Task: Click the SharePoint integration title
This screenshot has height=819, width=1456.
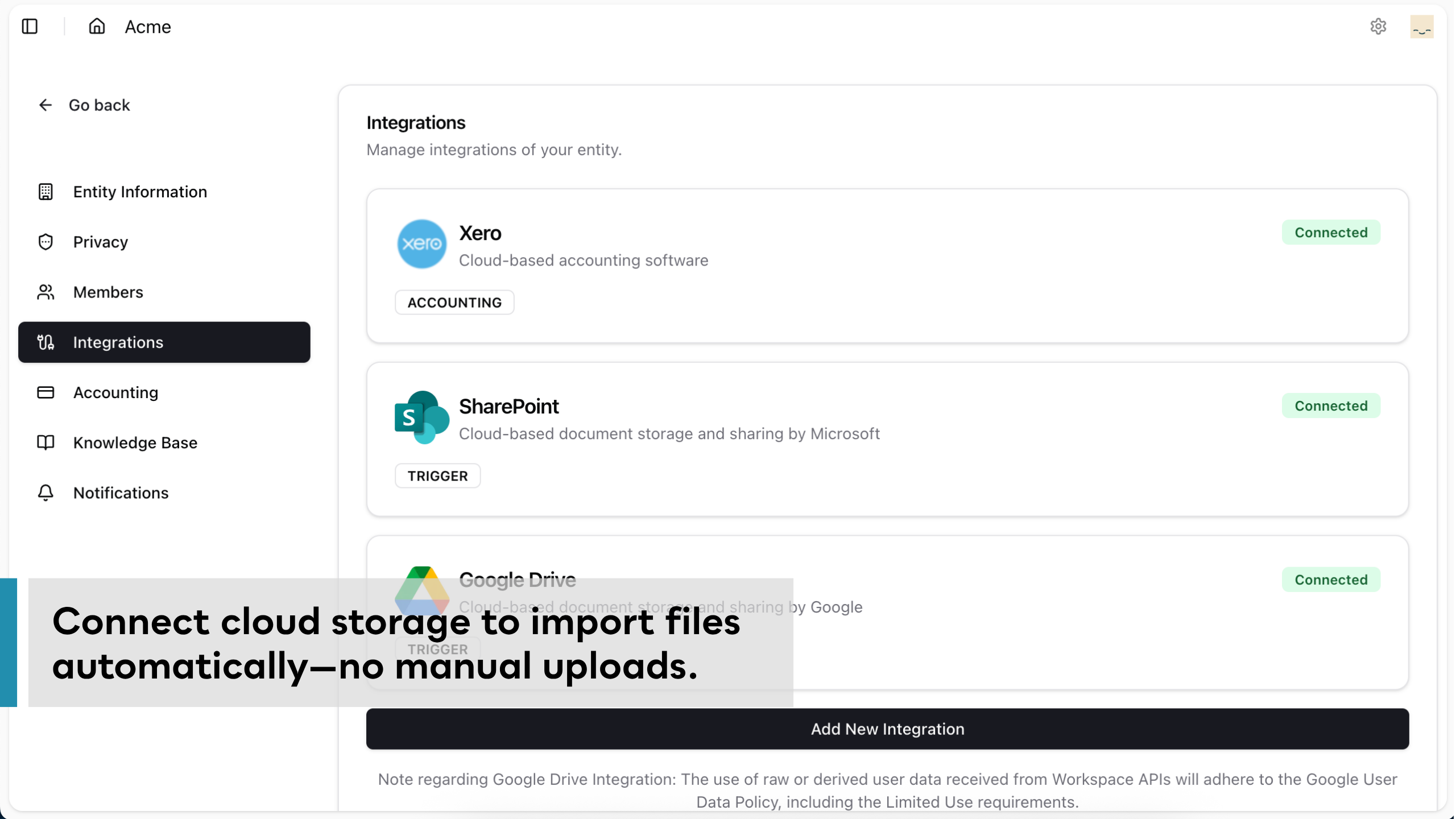Action: (x=509, y=407)
